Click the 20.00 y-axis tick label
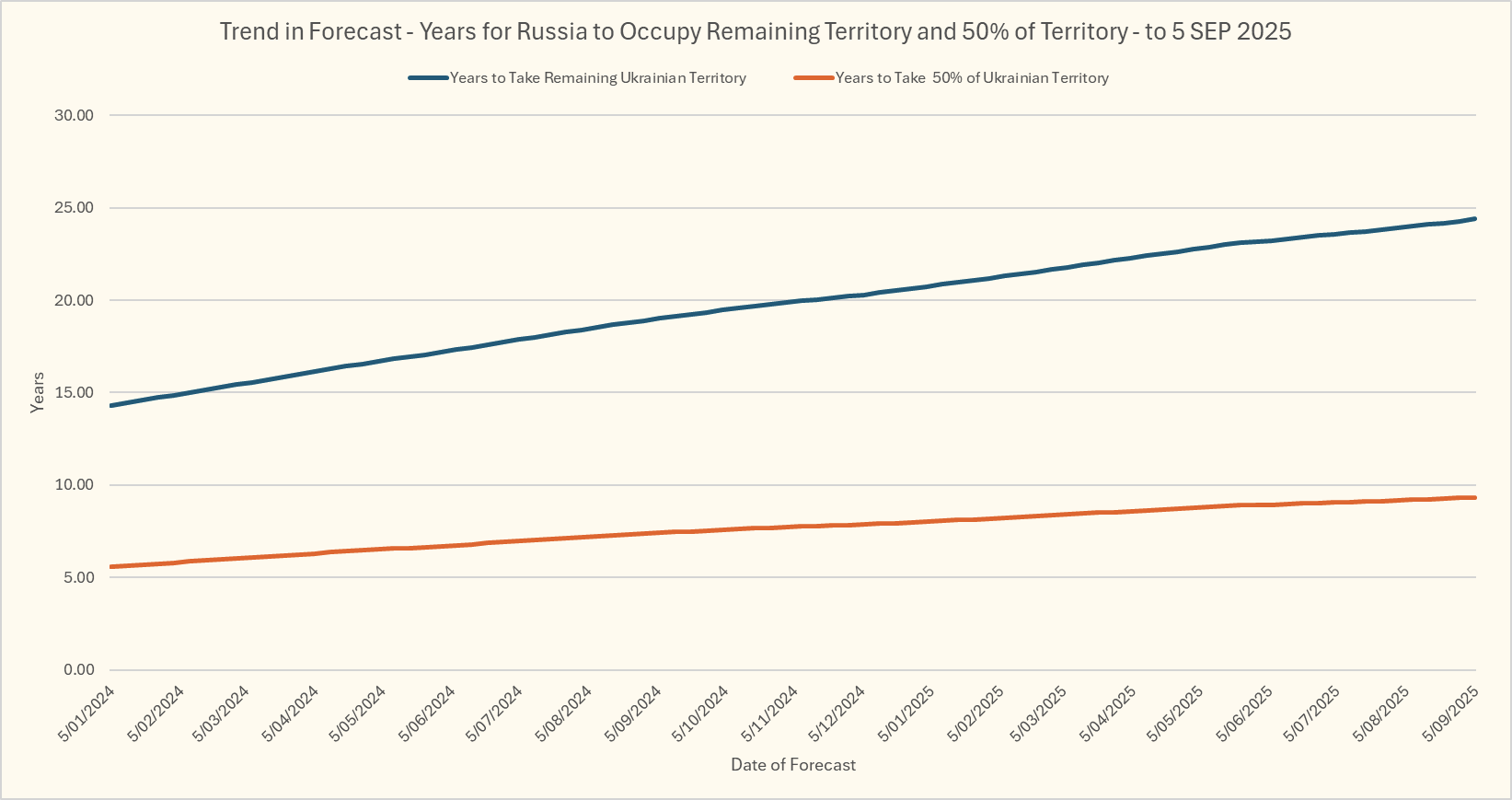The height and width of the screenshot is (800, 1512). point(74,300)
